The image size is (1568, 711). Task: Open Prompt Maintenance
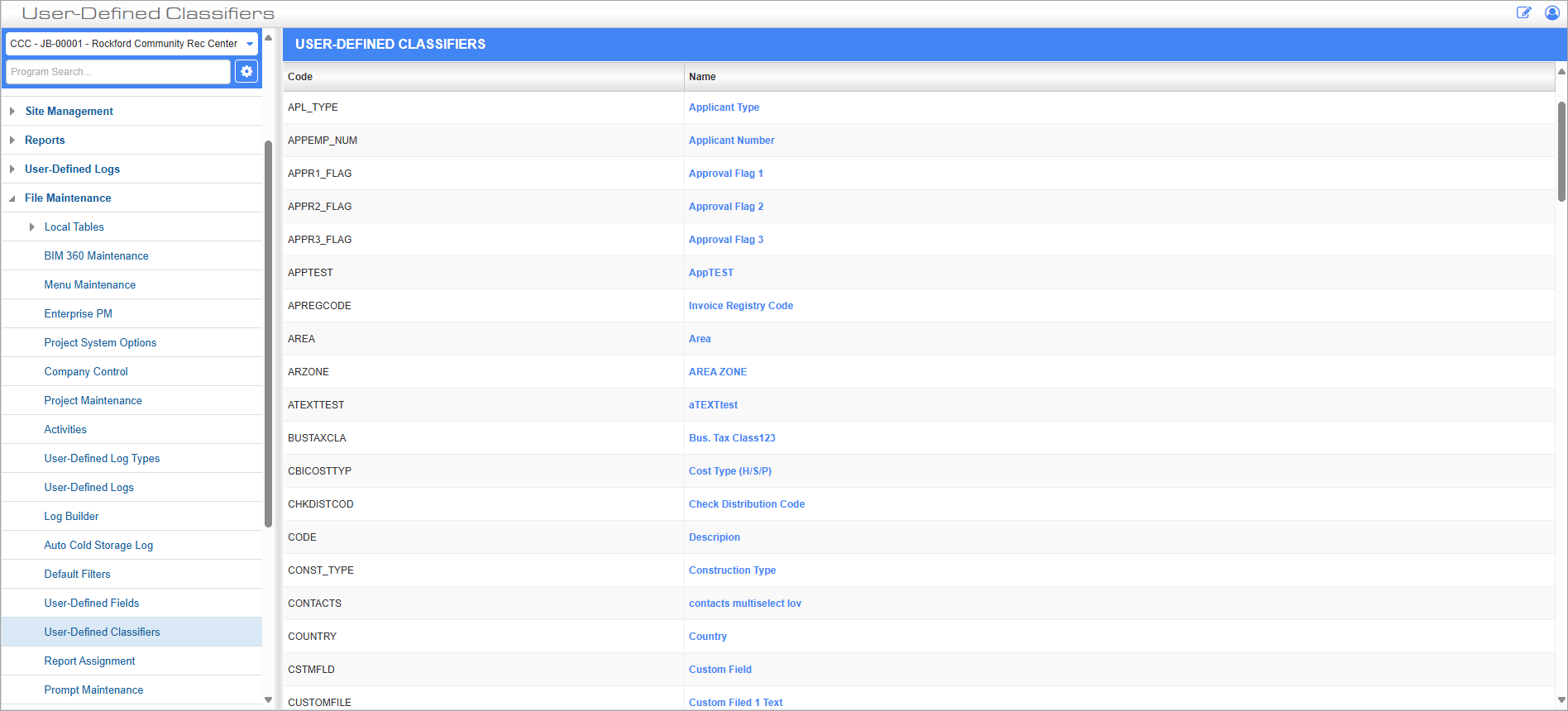[x=93, y=690]
